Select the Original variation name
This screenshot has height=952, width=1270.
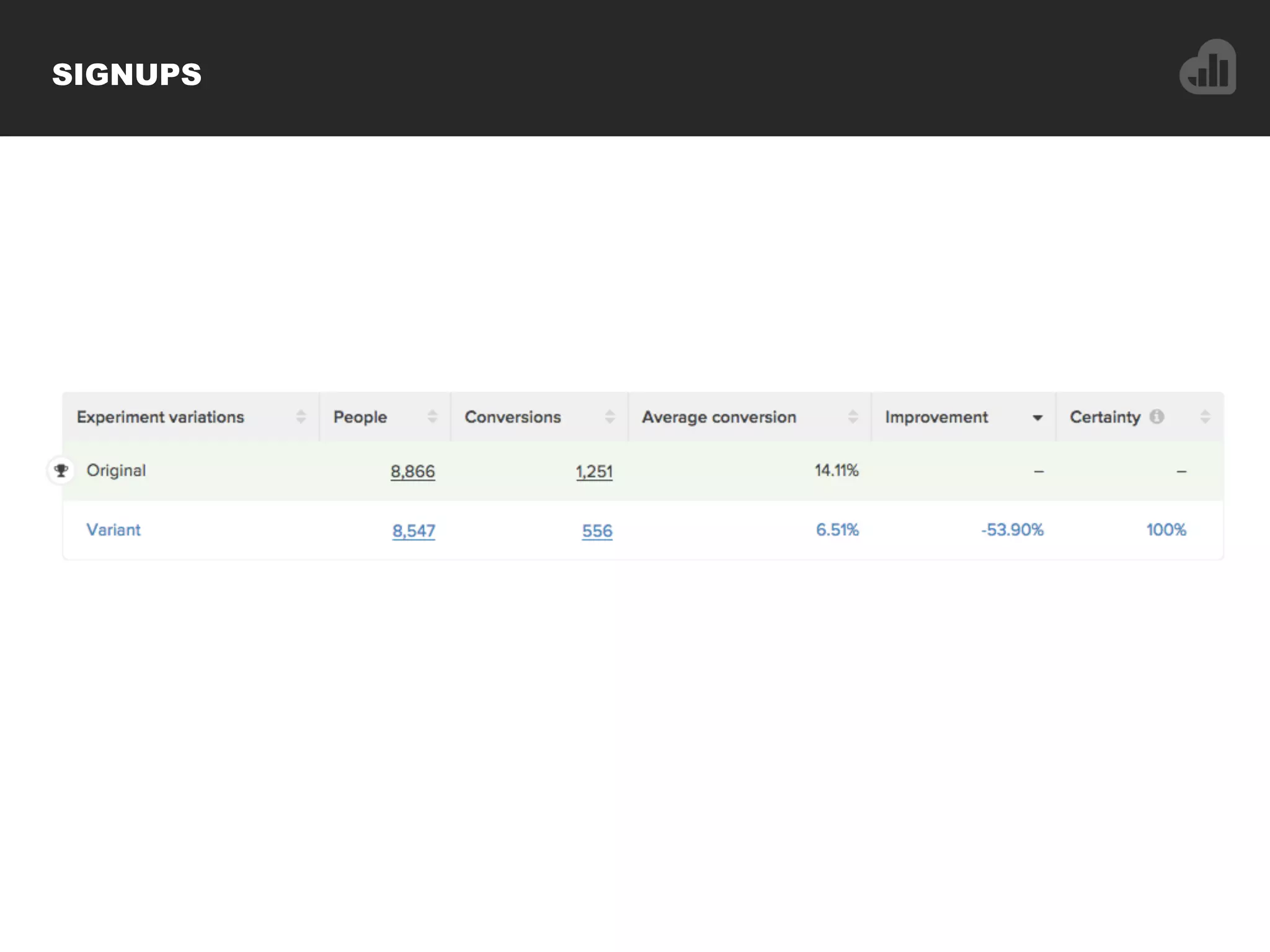(x=116, y=470)
